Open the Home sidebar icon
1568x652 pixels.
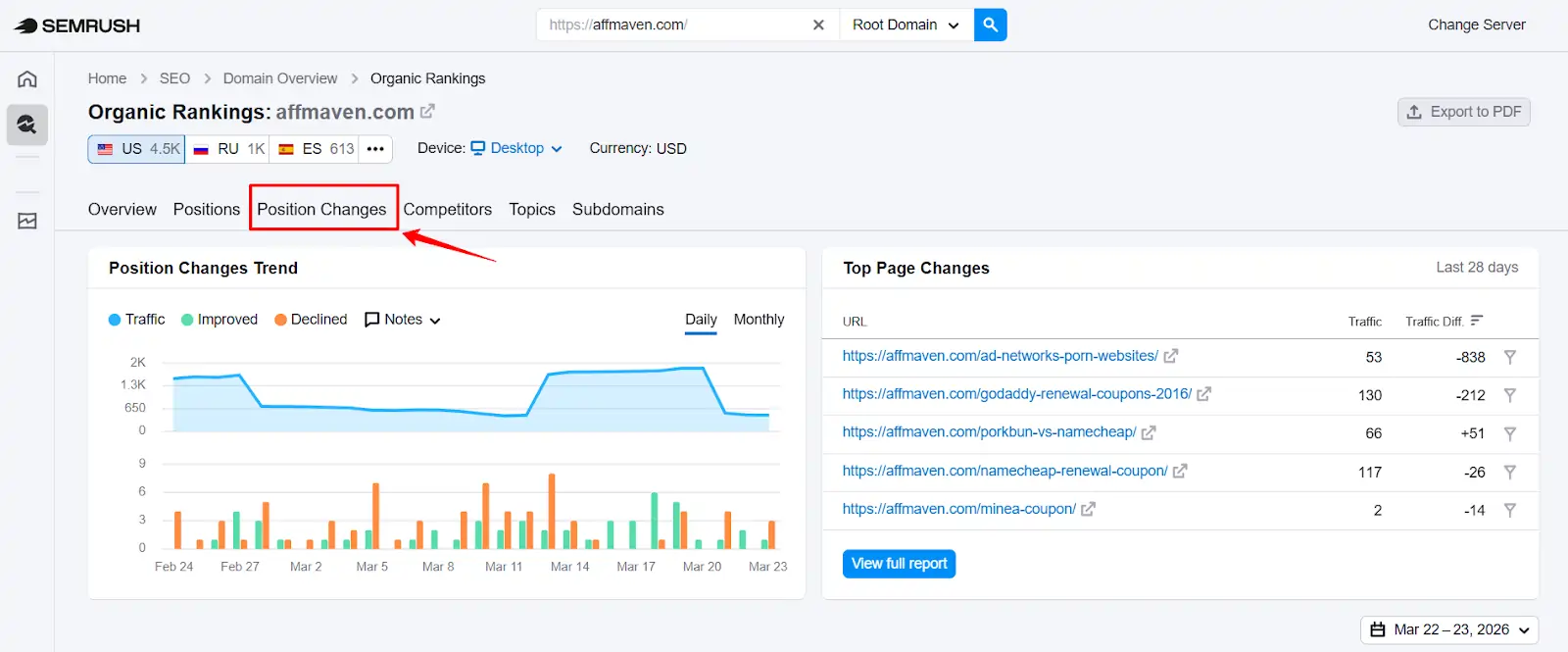pyautogui.click(x=27, y=78)
